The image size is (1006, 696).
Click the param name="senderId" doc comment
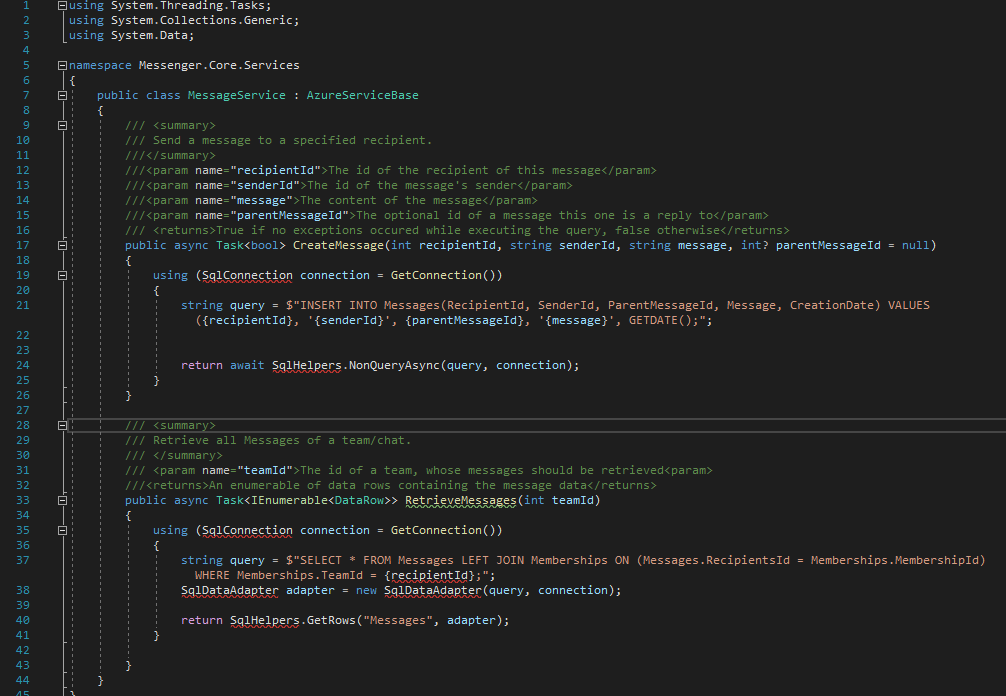click(348, 185)
